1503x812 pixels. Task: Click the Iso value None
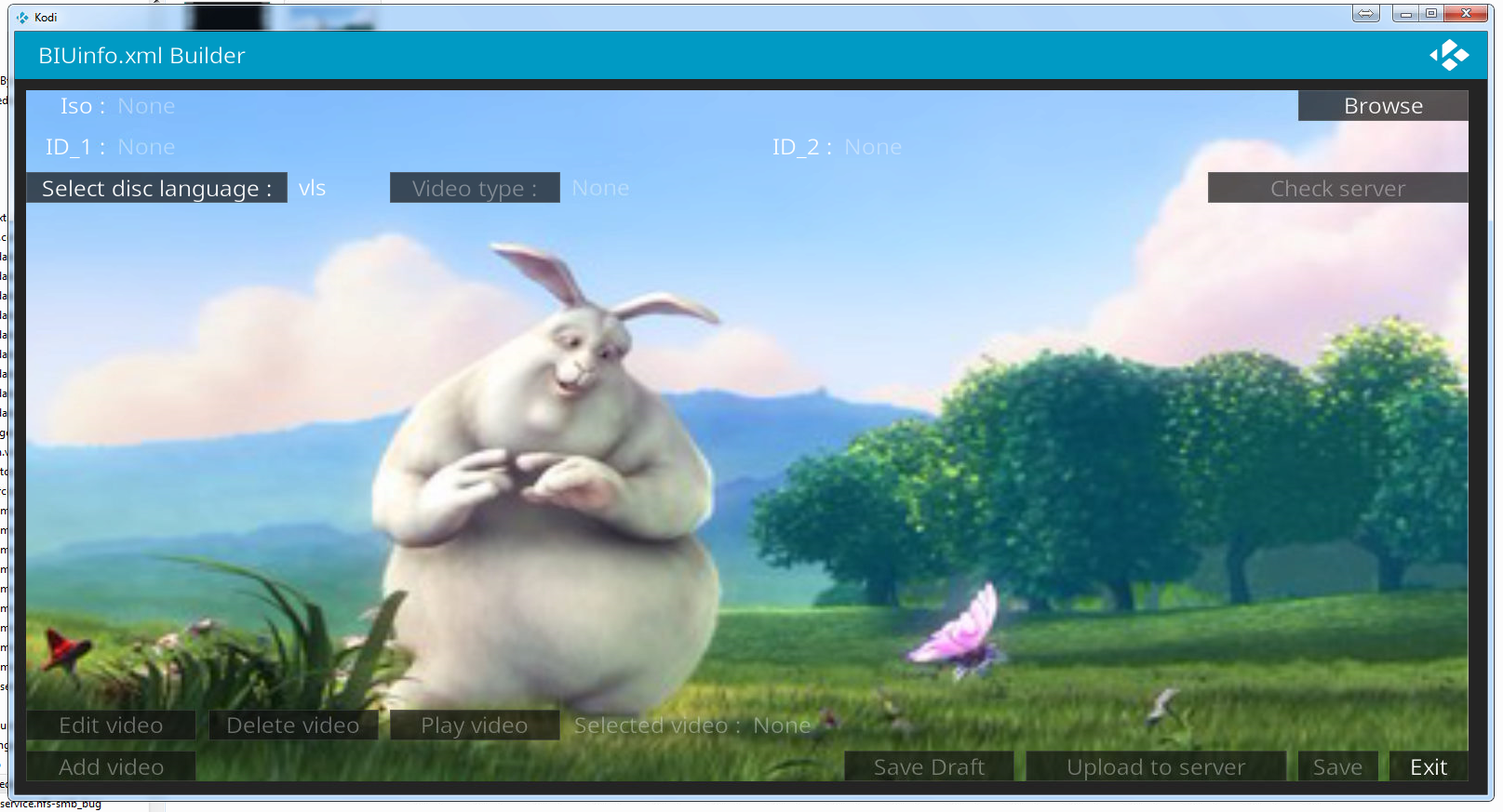point(146,106)
